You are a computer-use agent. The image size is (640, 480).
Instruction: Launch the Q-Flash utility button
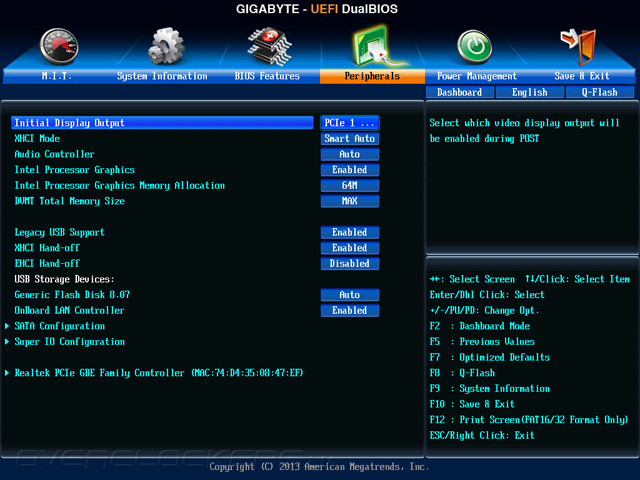600,92
